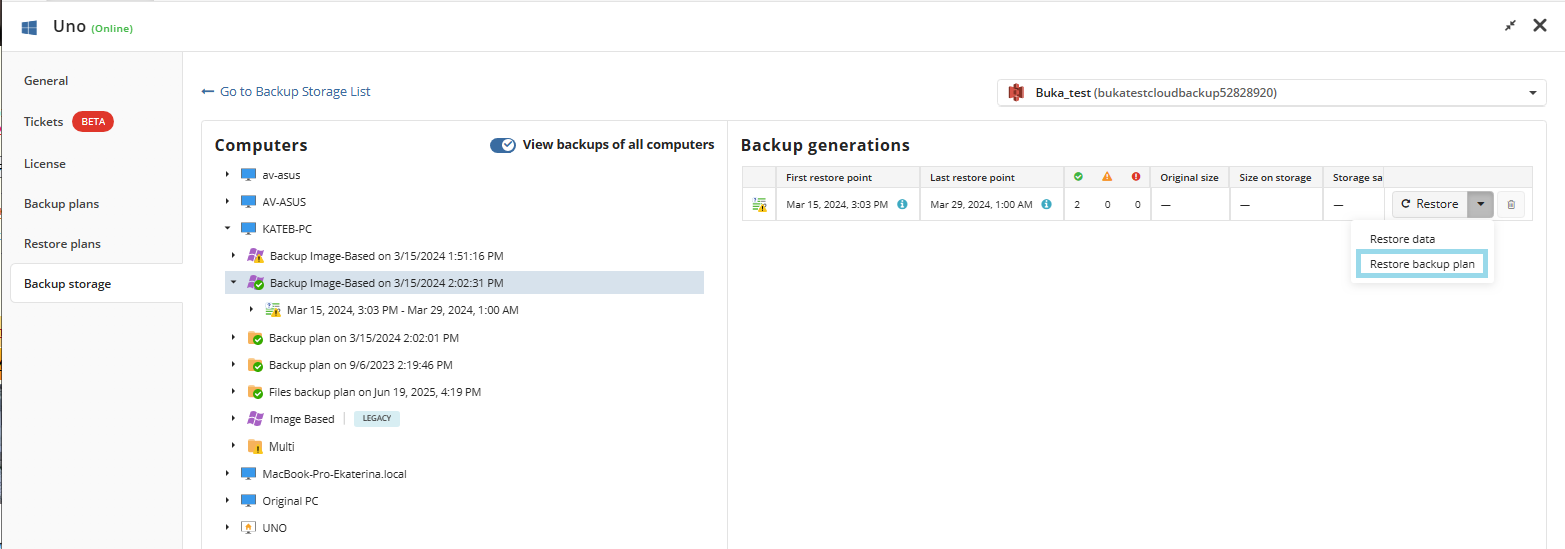Image resolution: width=1565 pixels, height=549 pixels.
Task: Select Restore backup plan menu option
Action: pyautogui.click(x=1422, y=264)
